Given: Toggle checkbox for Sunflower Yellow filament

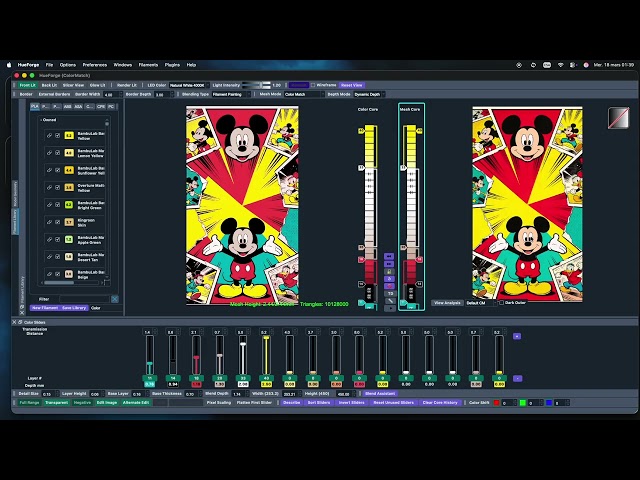Looking at the screenshot, I should coord(58,170).
